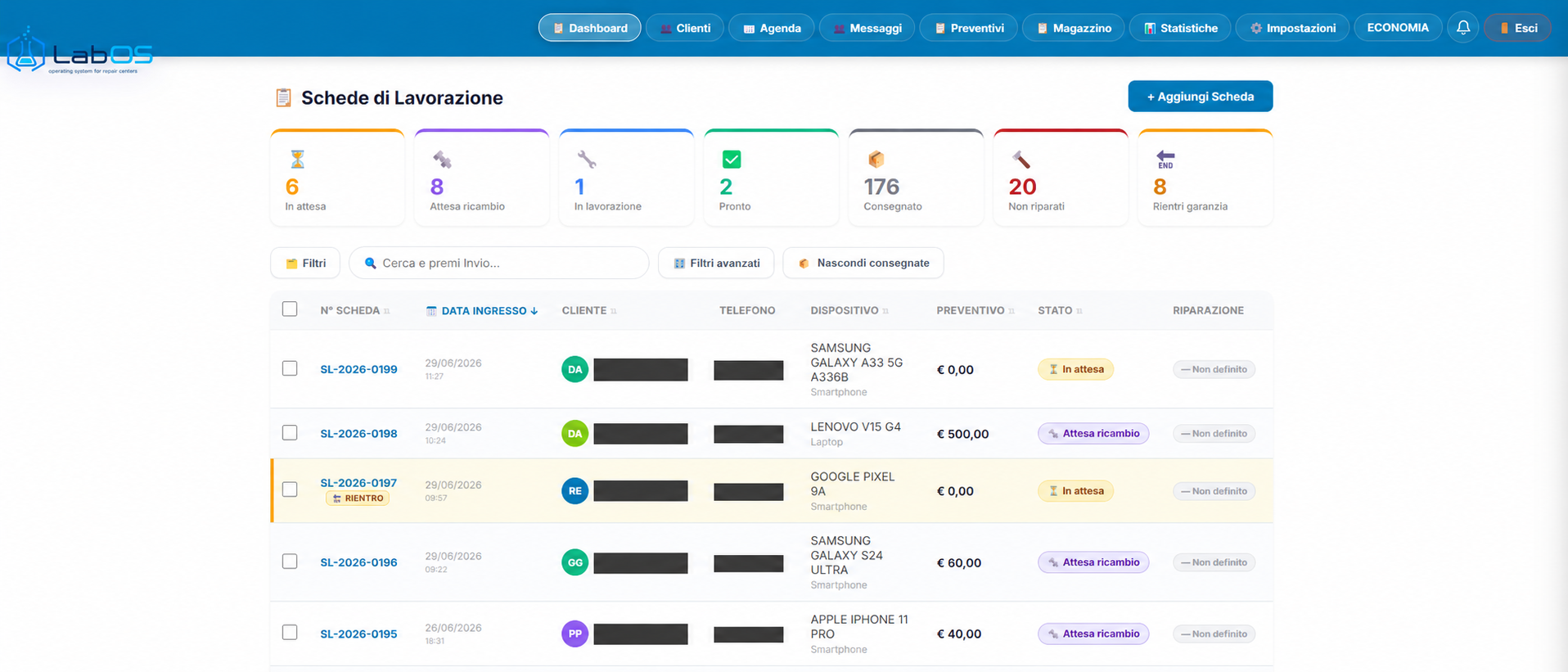Sort by DISPOSITIVO column header
The image size is (1568, 672).
coord(849,311)
